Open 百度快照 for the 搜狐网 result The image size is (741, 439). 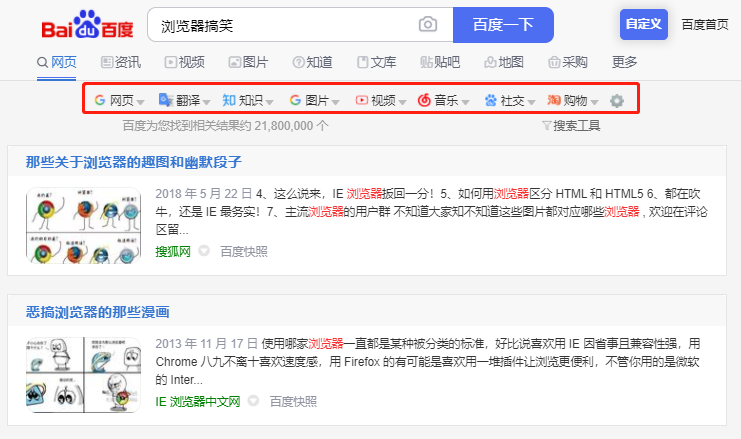pyautogui.click(x=244, y=251)
